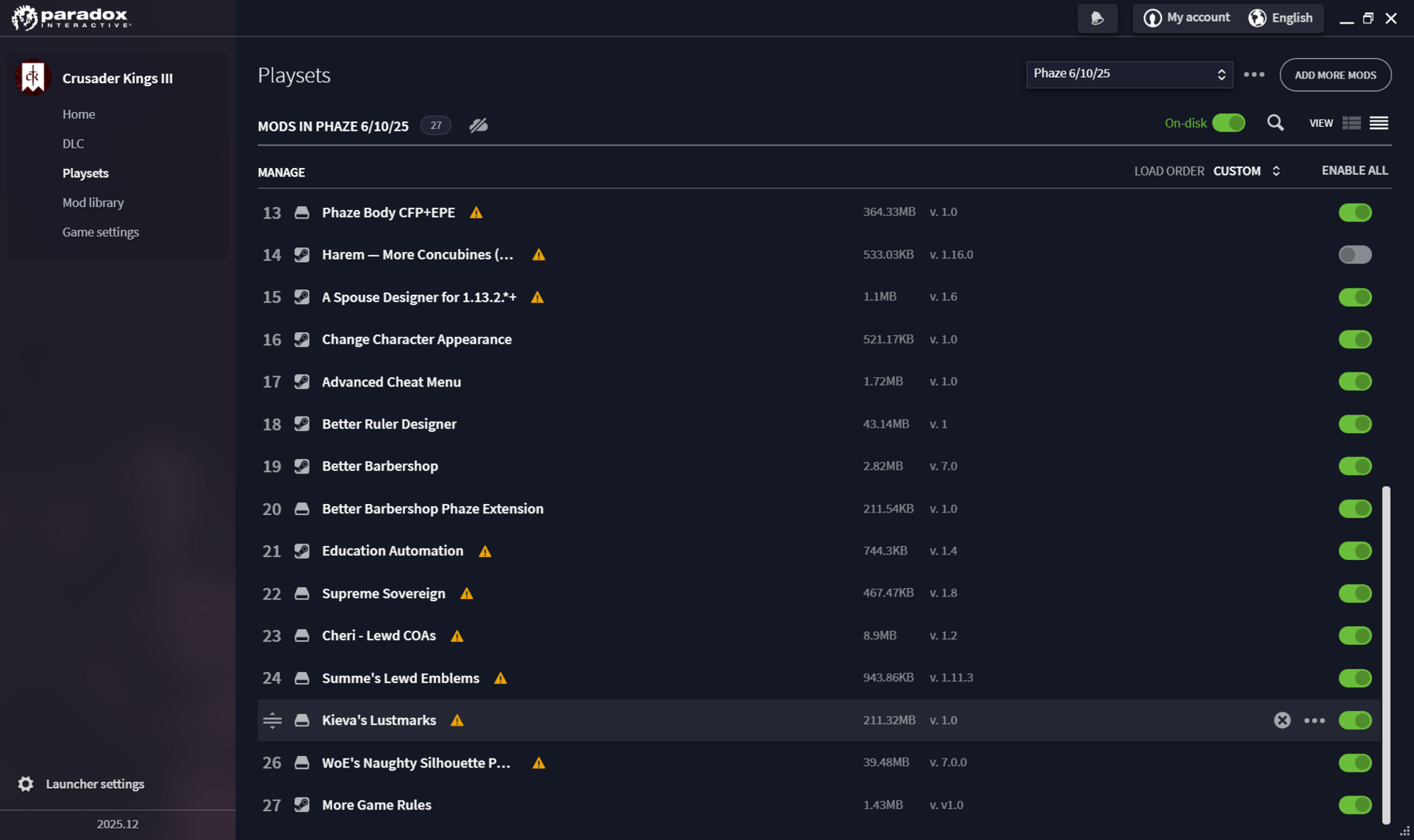Open mod search magnifier
1414x840 pixels.
click(x=1276, y=123)
